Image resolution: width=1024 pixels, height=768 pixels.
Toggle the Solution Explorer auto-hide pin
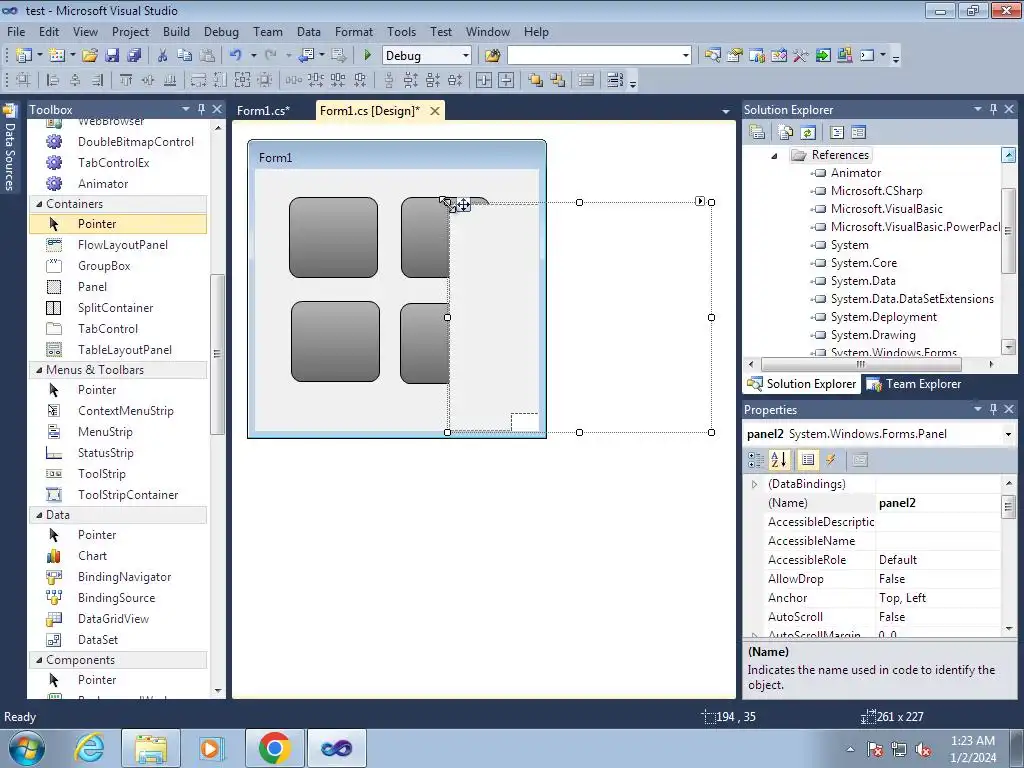(x=993, y=109)
